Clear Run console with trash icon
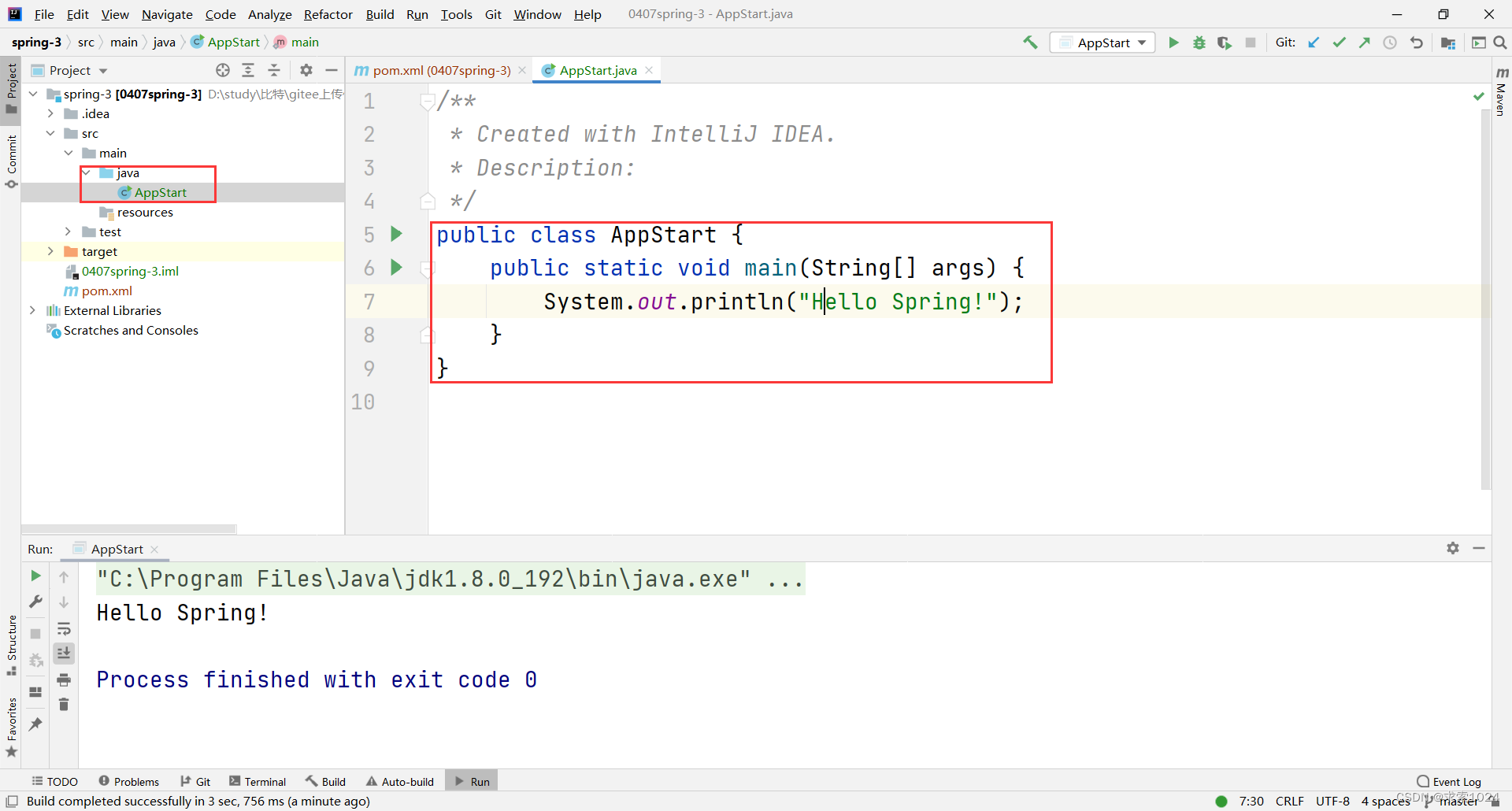 click(64, 704)
